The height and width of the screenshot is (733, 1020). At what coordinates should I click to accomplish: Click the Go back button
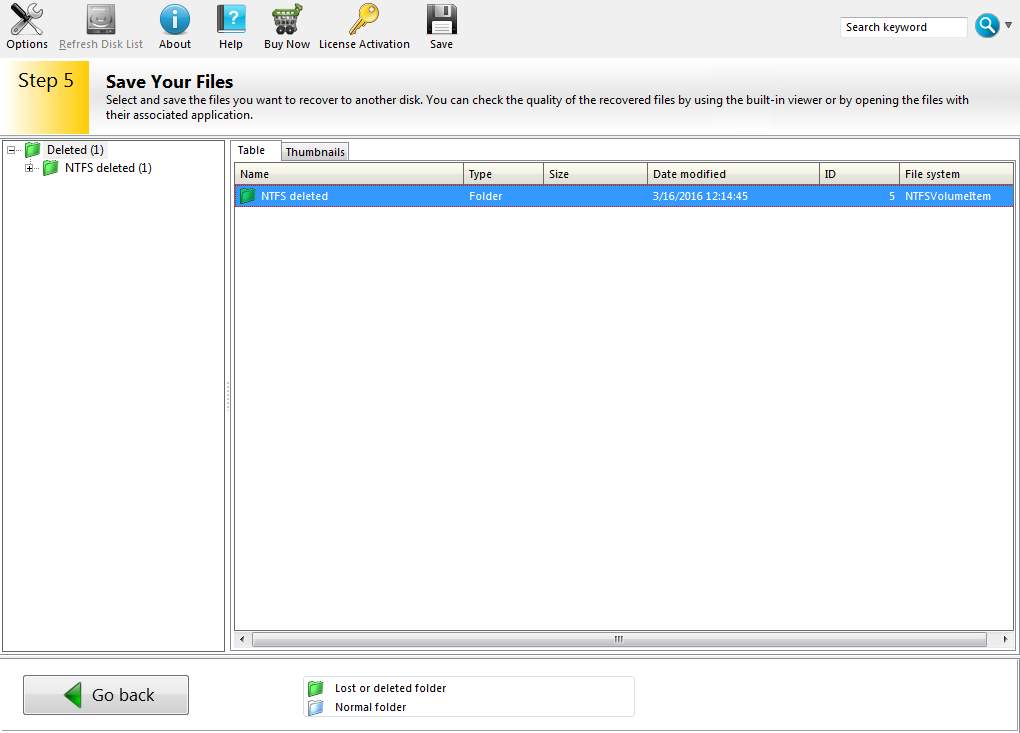point(106,695)
